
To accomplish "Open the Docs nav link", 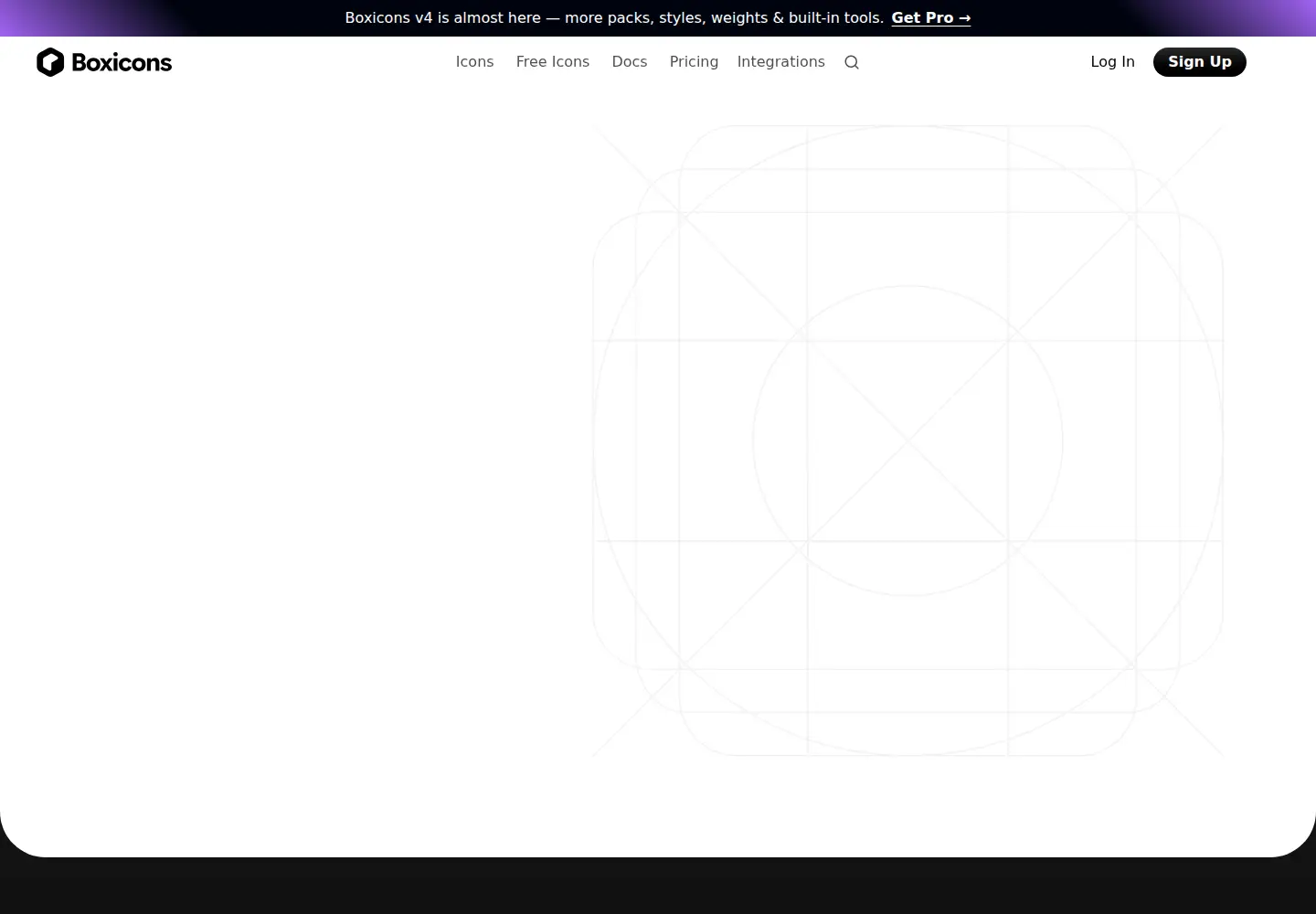I will (x=630, y=62).
